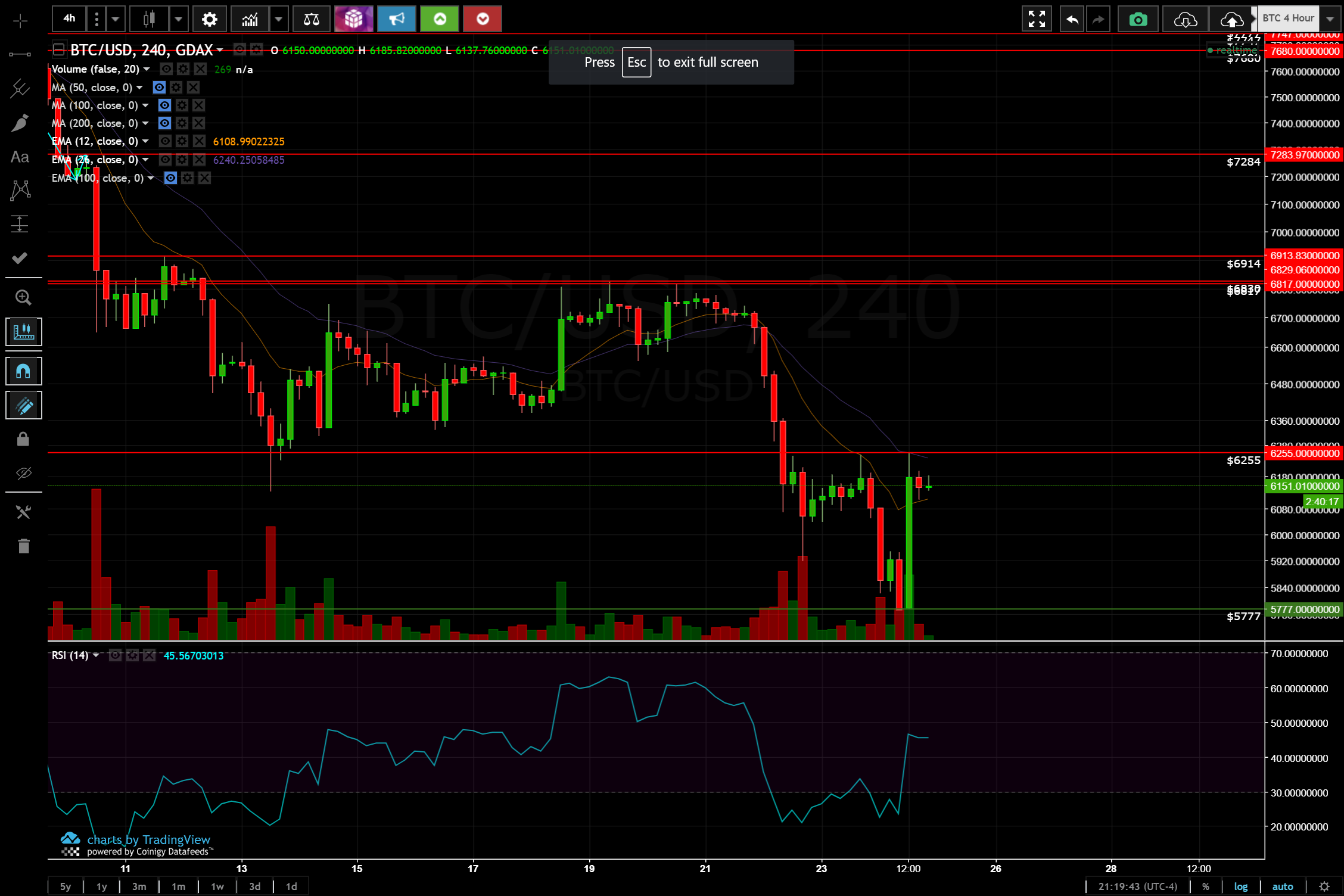
Task: Open the charts by TradingView link
Action: (x=148, y=839)
